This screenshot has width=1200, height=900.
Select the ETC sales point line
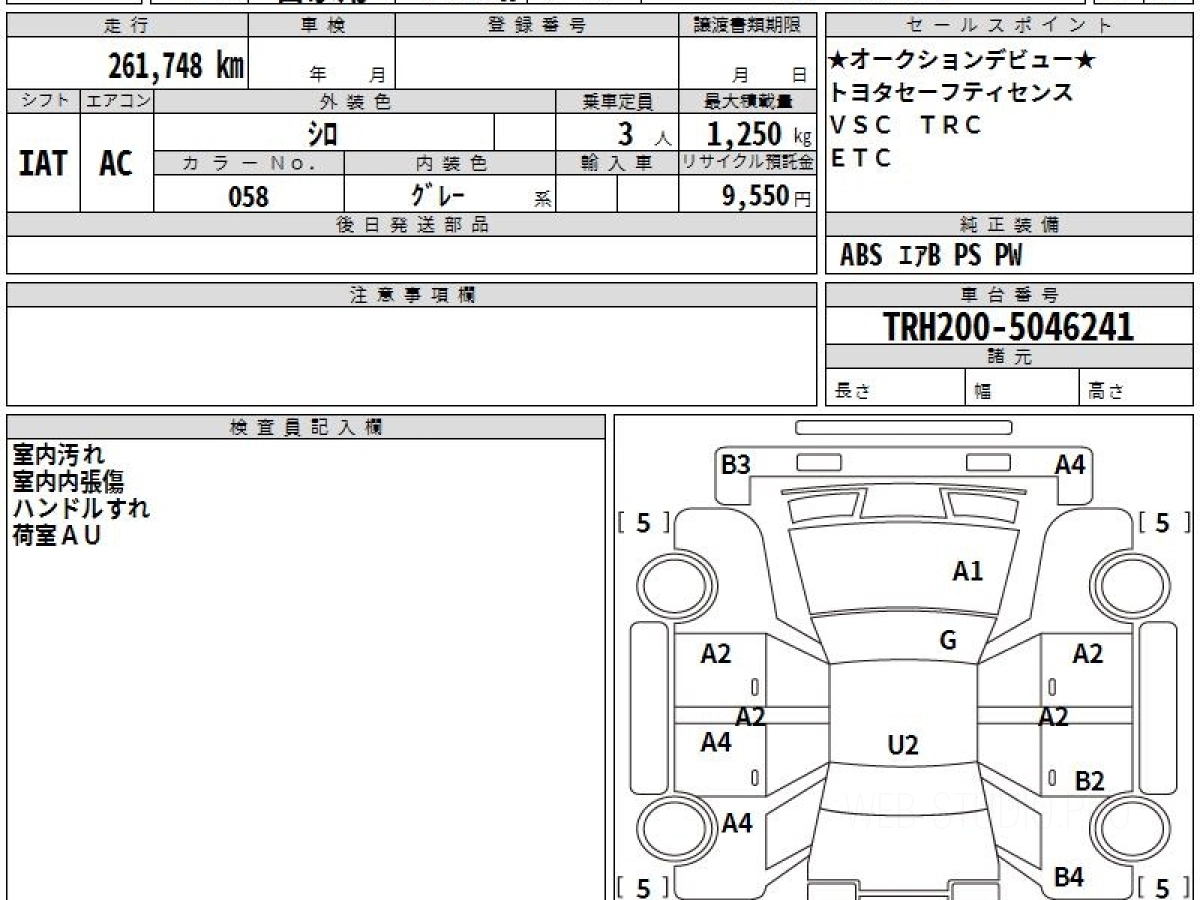(861, 158)
